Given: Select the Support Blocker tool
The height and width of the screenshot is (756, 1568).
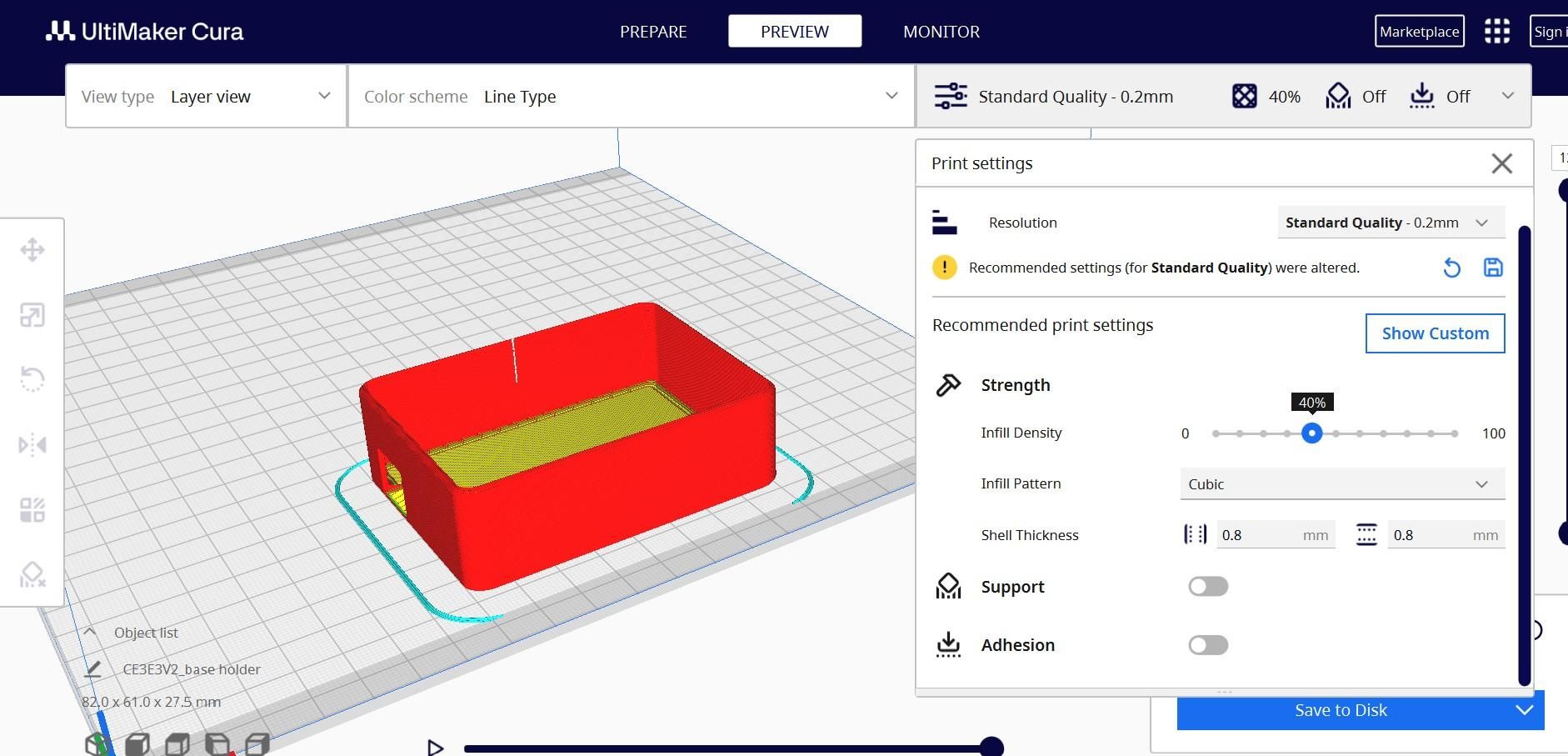Looking at the screenshot, I should click(32, 574).
